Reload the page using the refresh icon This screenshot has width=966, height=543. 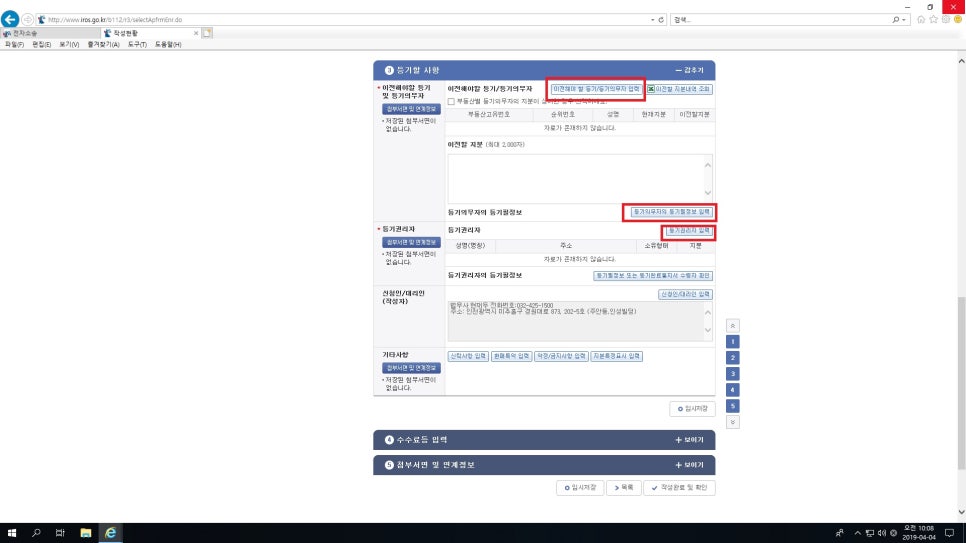tap(661, 20)
